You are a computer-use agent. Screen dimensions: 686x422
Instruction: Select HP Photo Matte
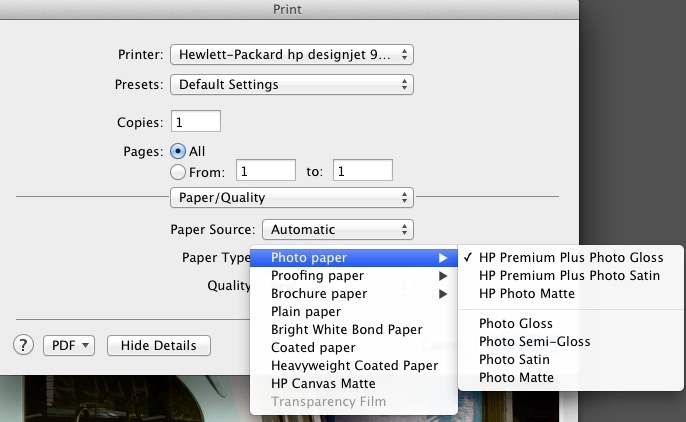571,293
